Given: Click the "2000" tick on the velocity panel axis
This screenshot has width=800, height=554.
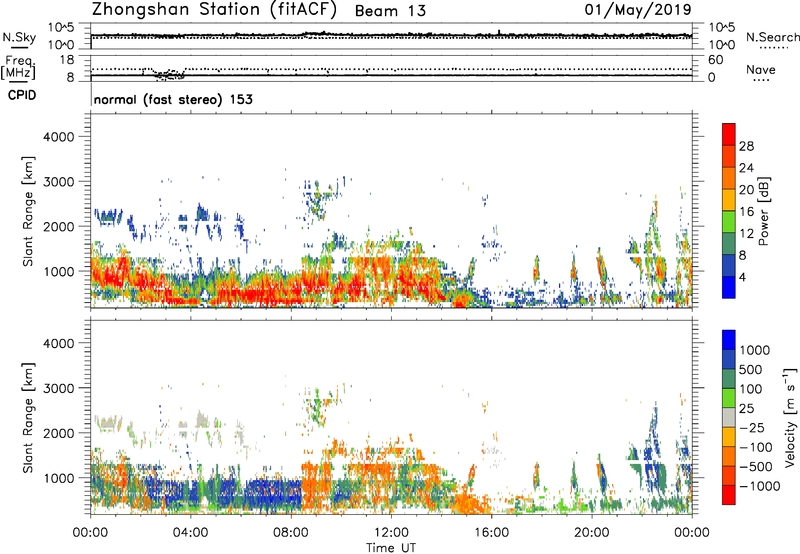Looking at the screenshot, I should pos(58,433).
